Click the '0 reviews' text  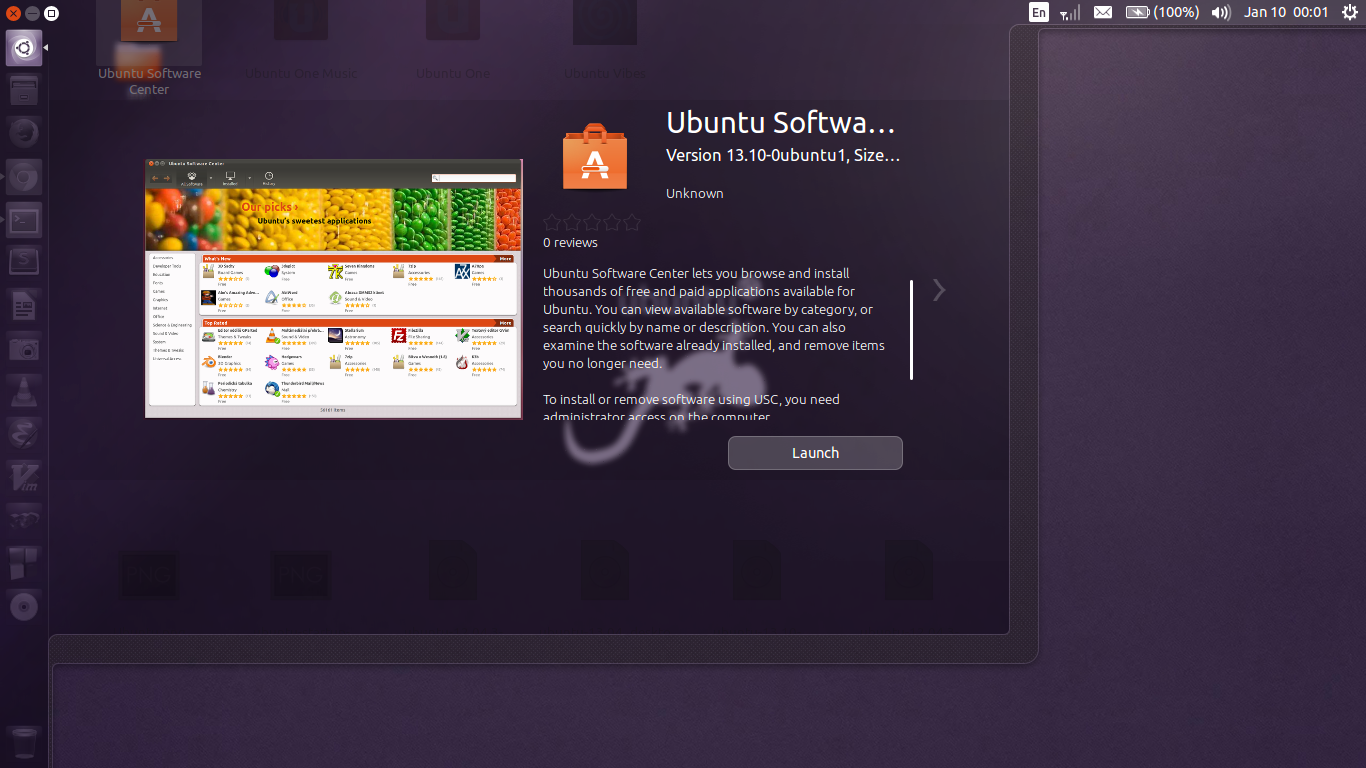570,243
